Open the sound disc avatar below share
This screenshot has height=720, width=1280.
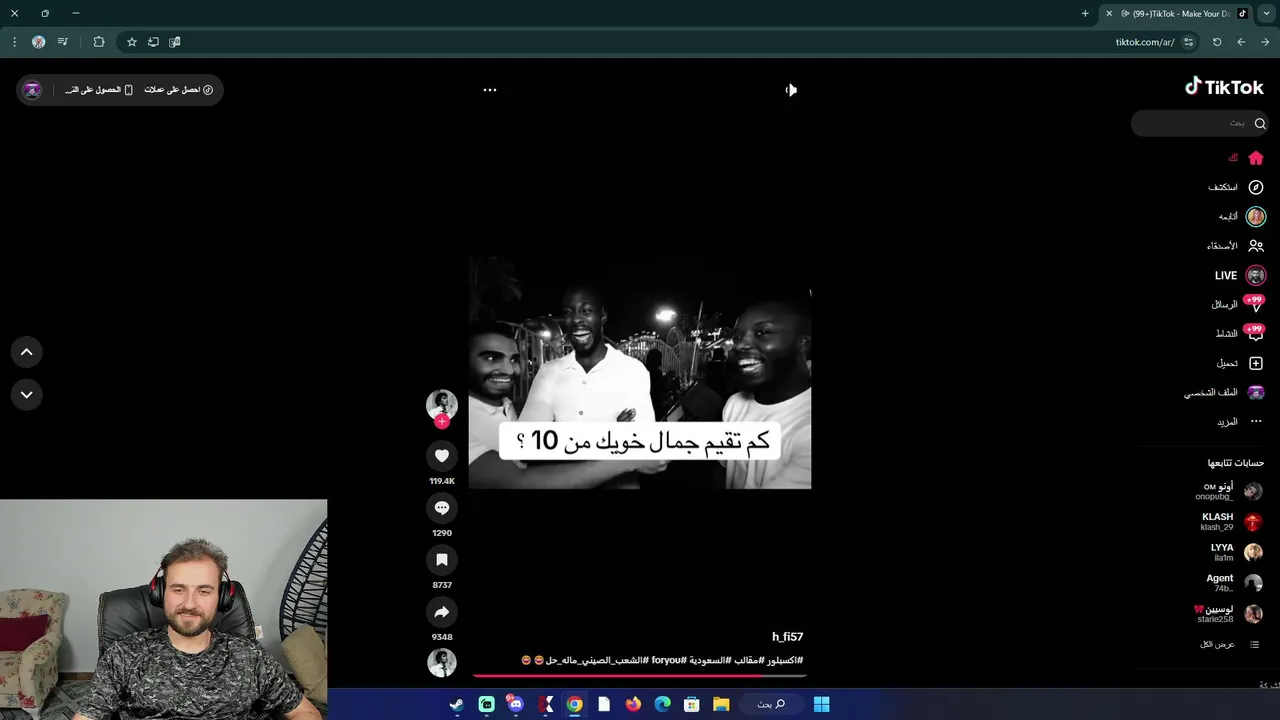[x=442, y=662]
